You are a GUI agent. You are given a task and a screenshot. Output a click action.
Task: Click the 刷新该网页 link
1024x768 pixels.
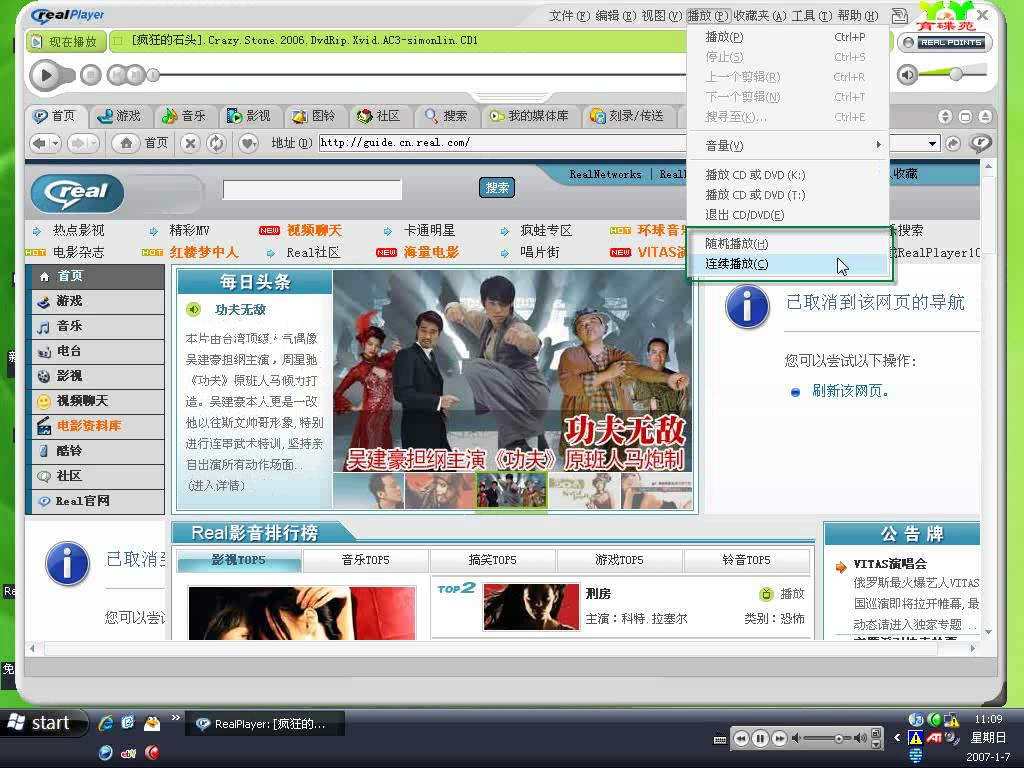click(850, 391)
